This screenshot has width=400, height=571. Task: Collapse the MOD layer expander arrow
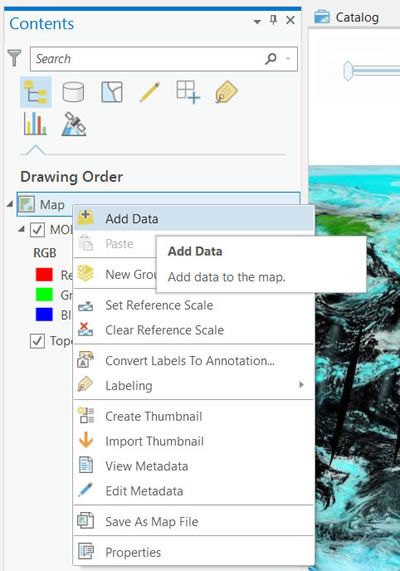pyautogui.click(x=21, y=229)
